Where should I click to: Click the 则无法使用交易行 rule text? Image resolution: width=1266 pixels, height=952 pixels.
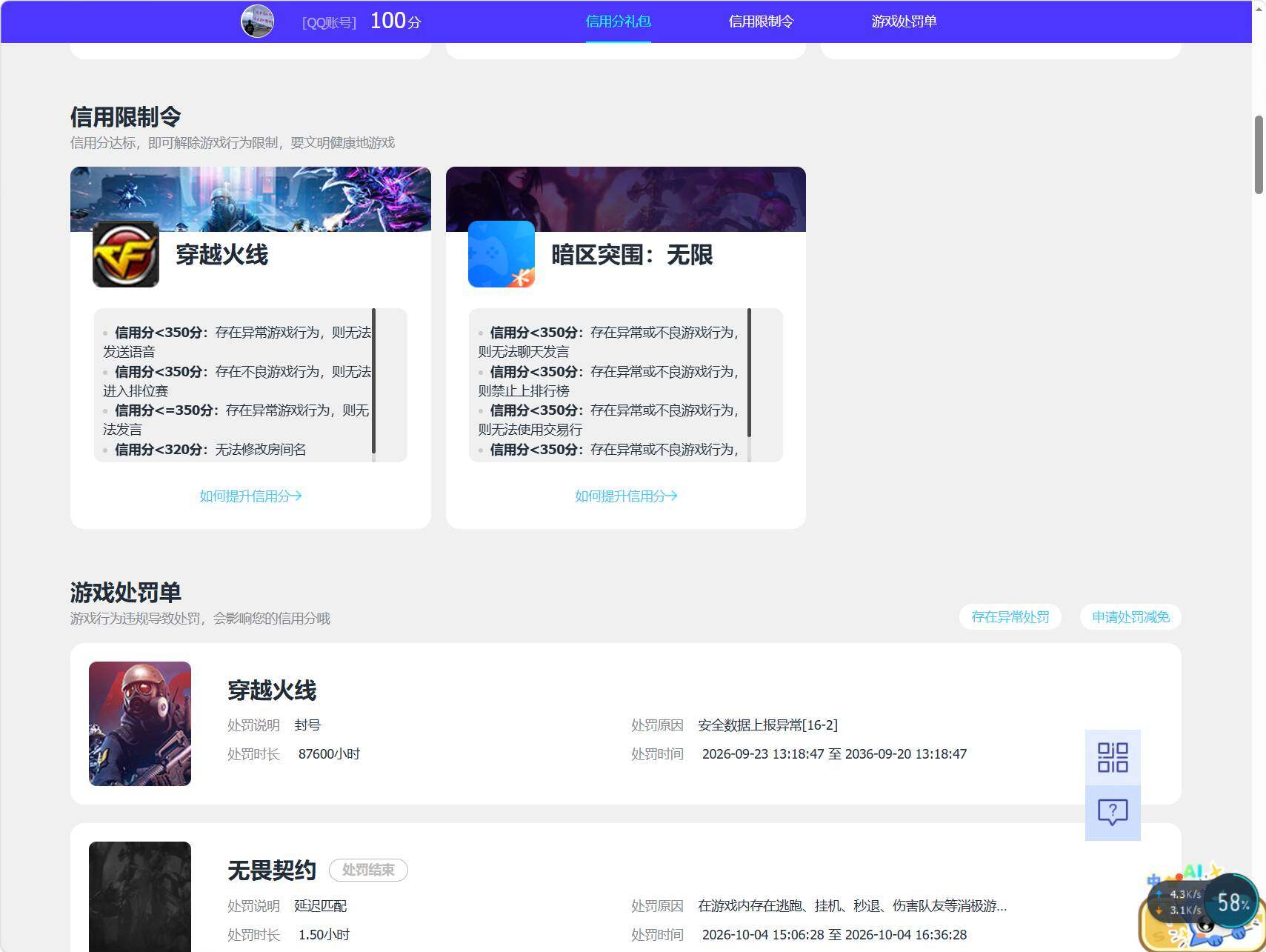(x=530, y=430)
